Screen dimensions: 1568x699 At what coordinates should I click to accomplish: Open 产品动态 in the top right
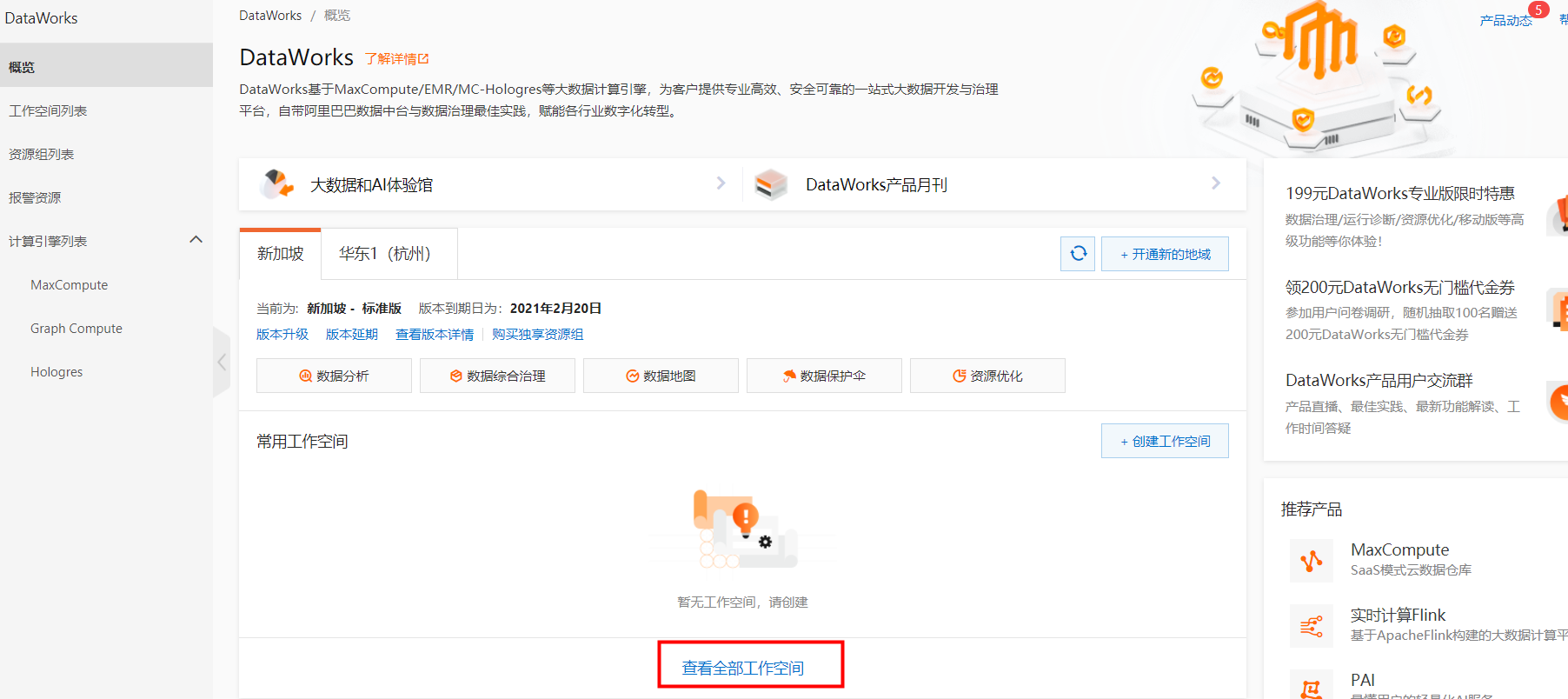(1505, 20)
